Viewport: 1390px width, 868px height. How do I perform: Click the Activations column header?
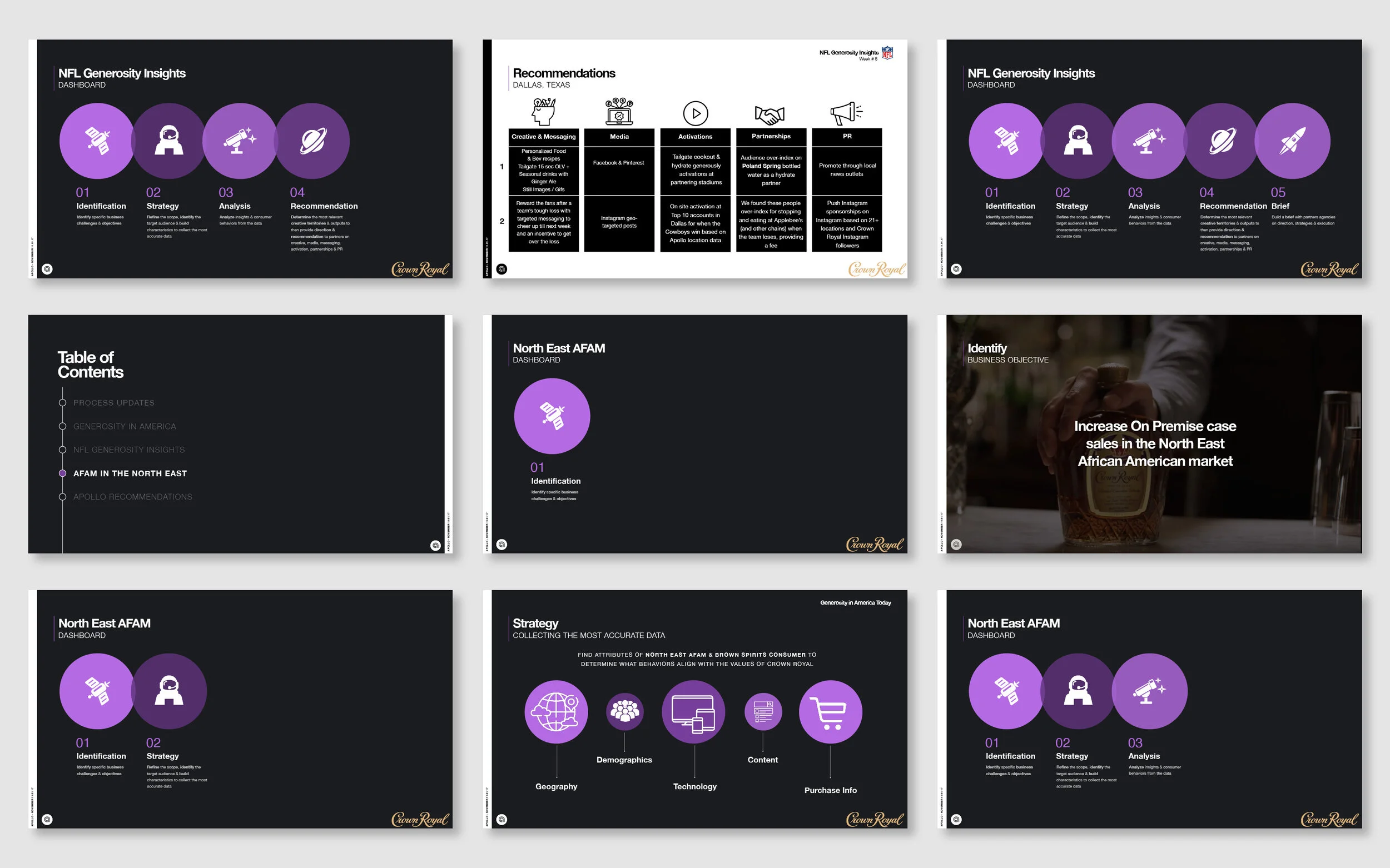pyautogui.click(x=695, y=137)
